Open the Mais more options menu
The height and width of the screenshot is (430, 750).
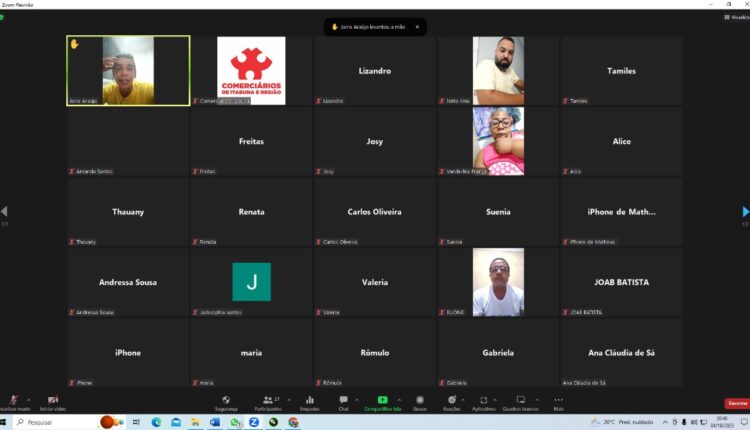(x=558, y=401)
